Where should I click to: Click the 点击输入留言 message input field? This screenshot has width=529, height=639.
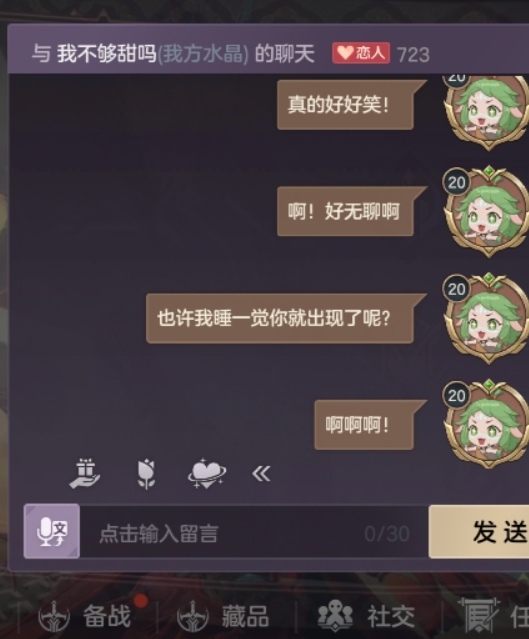[x=254, y=532]
